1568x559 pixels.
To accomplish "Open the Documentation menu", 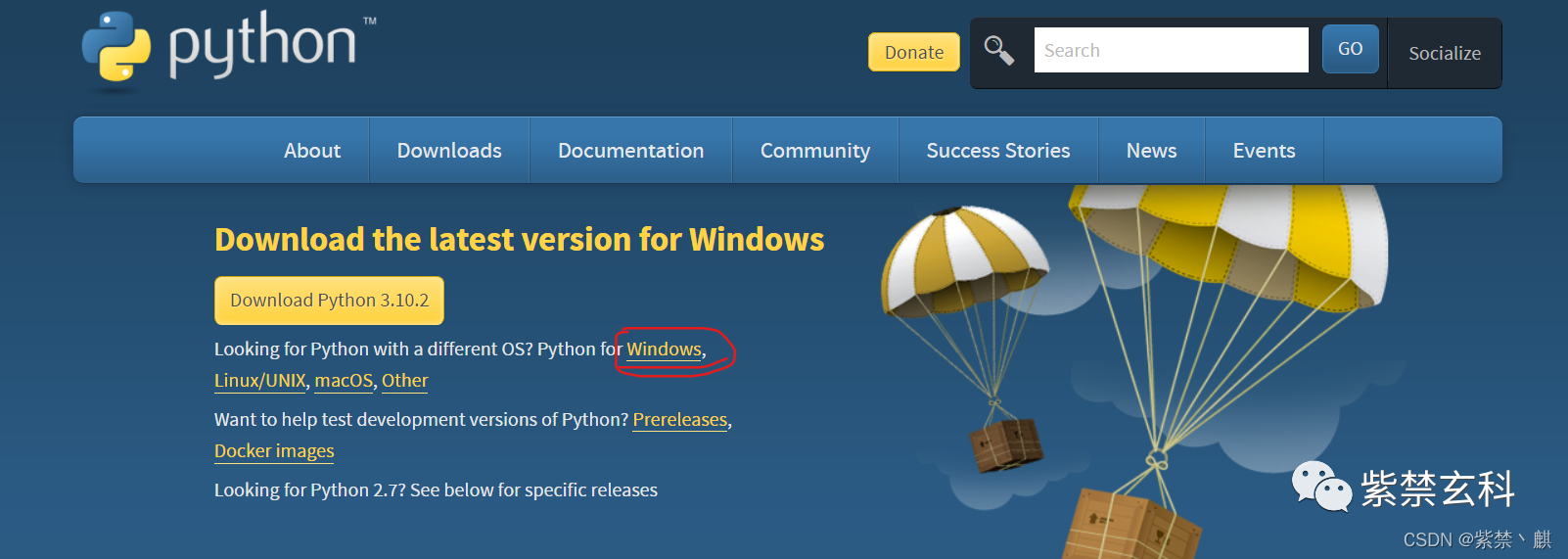I will [x=630, y=150].
